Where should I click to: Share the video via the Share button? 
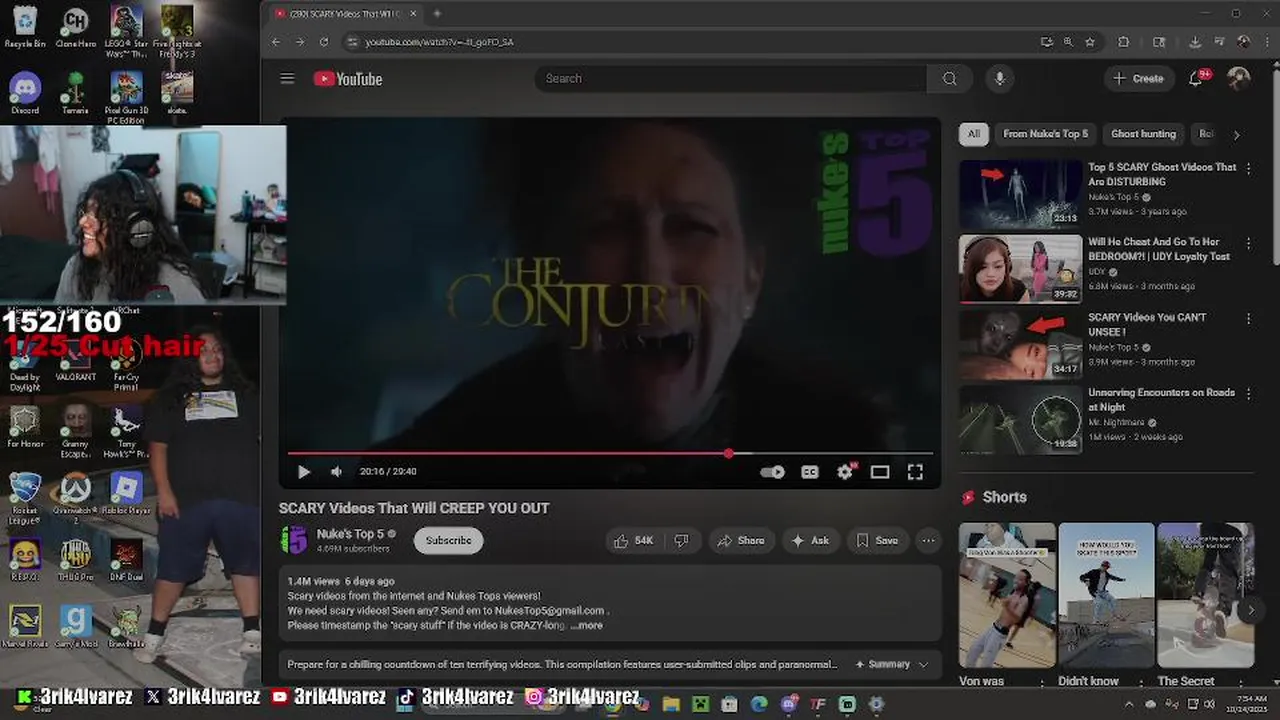pyautogui.click(x=741, y=540)
